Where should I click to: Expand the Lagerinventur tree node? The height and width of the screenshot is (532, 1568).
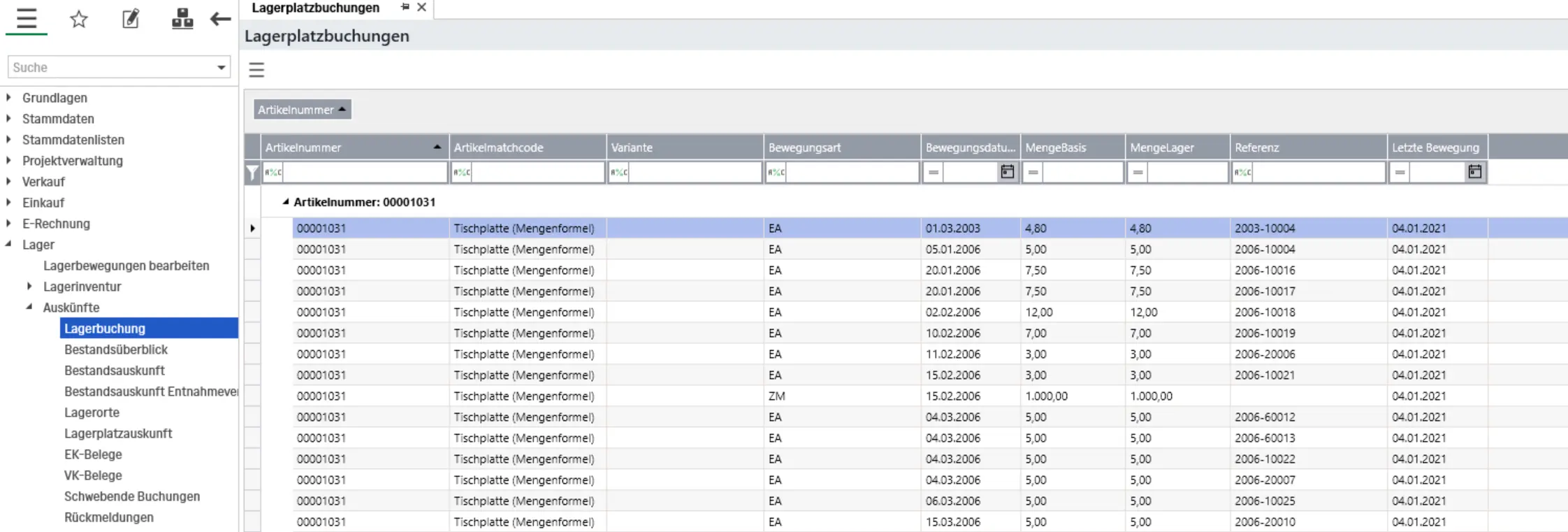[x=29, y=287]
